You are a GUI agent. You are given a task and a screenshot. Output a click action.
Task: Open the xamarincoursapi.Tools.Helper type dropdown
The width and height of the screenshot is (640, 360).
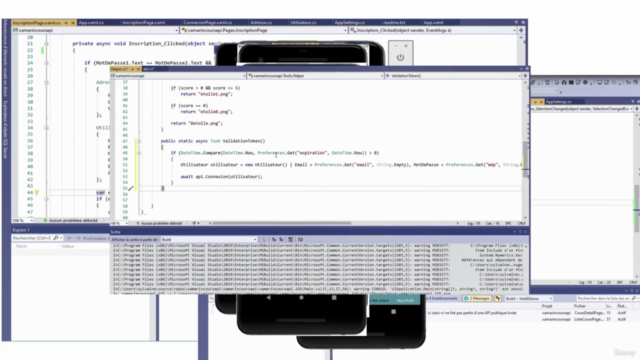coord(316,76)
